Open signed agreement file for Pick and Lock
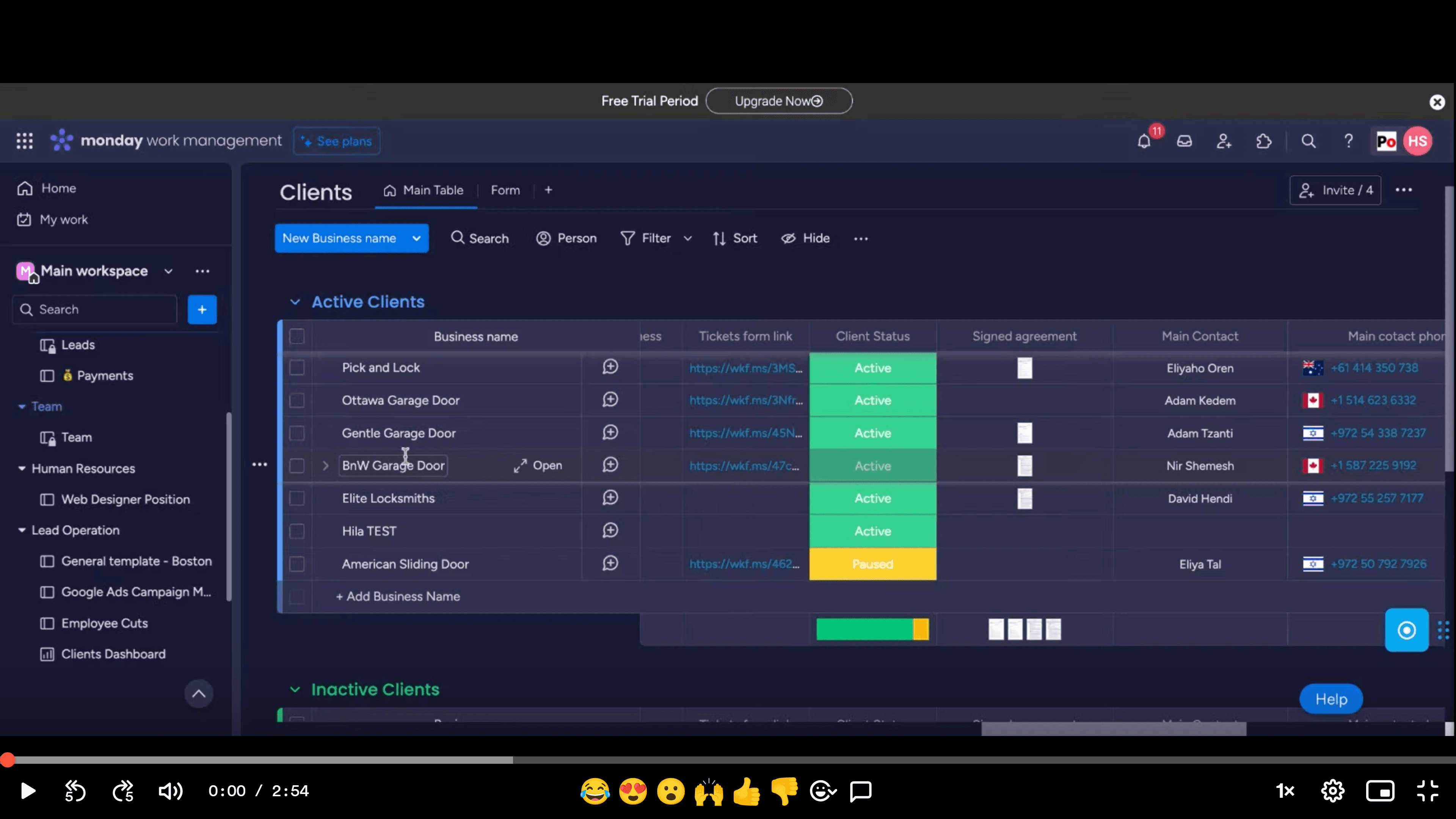Screen dimensions: 1456x819 coord(1024,368)
